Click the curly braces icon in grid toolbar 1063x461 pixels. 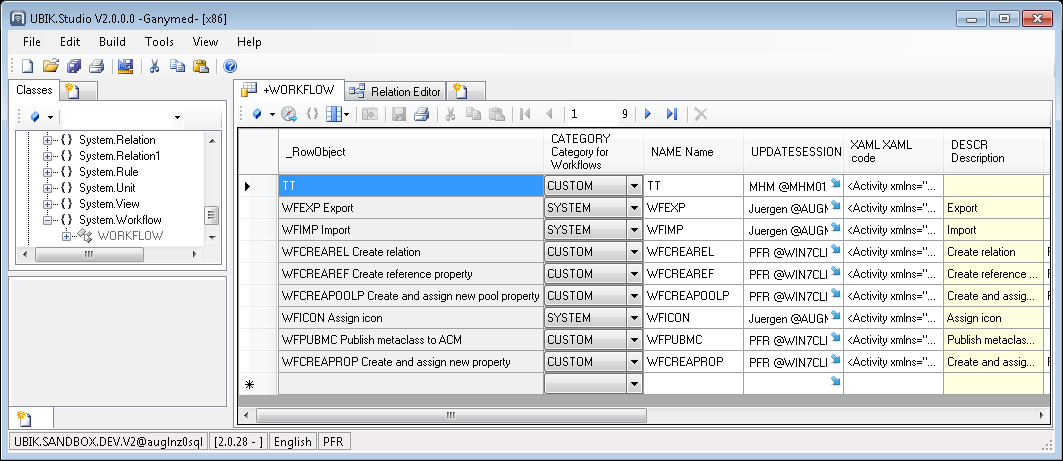312,114
